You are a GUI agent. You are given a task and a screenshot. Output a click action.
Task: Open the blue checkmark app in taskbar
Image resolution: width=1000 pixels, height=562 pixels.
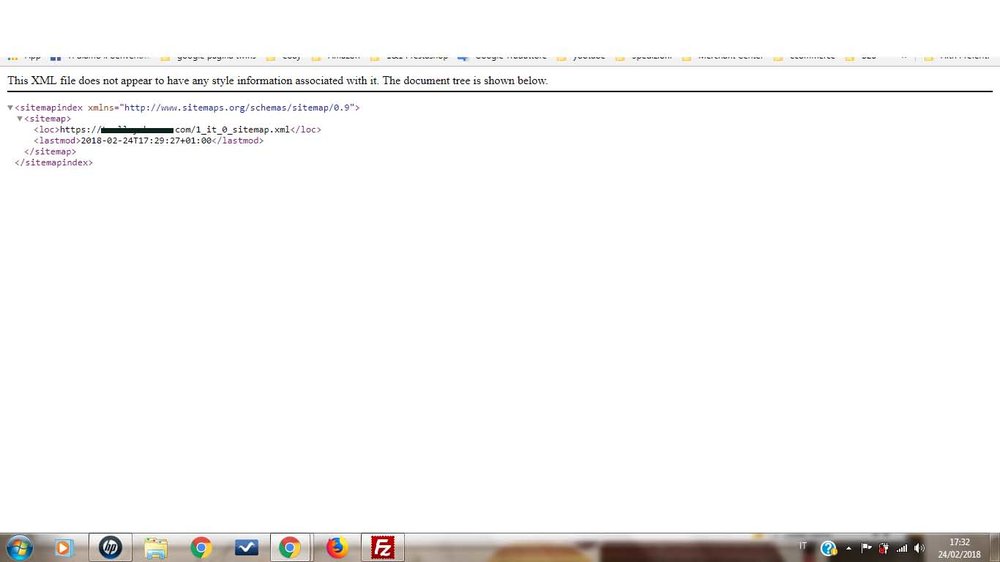(246, 548)
